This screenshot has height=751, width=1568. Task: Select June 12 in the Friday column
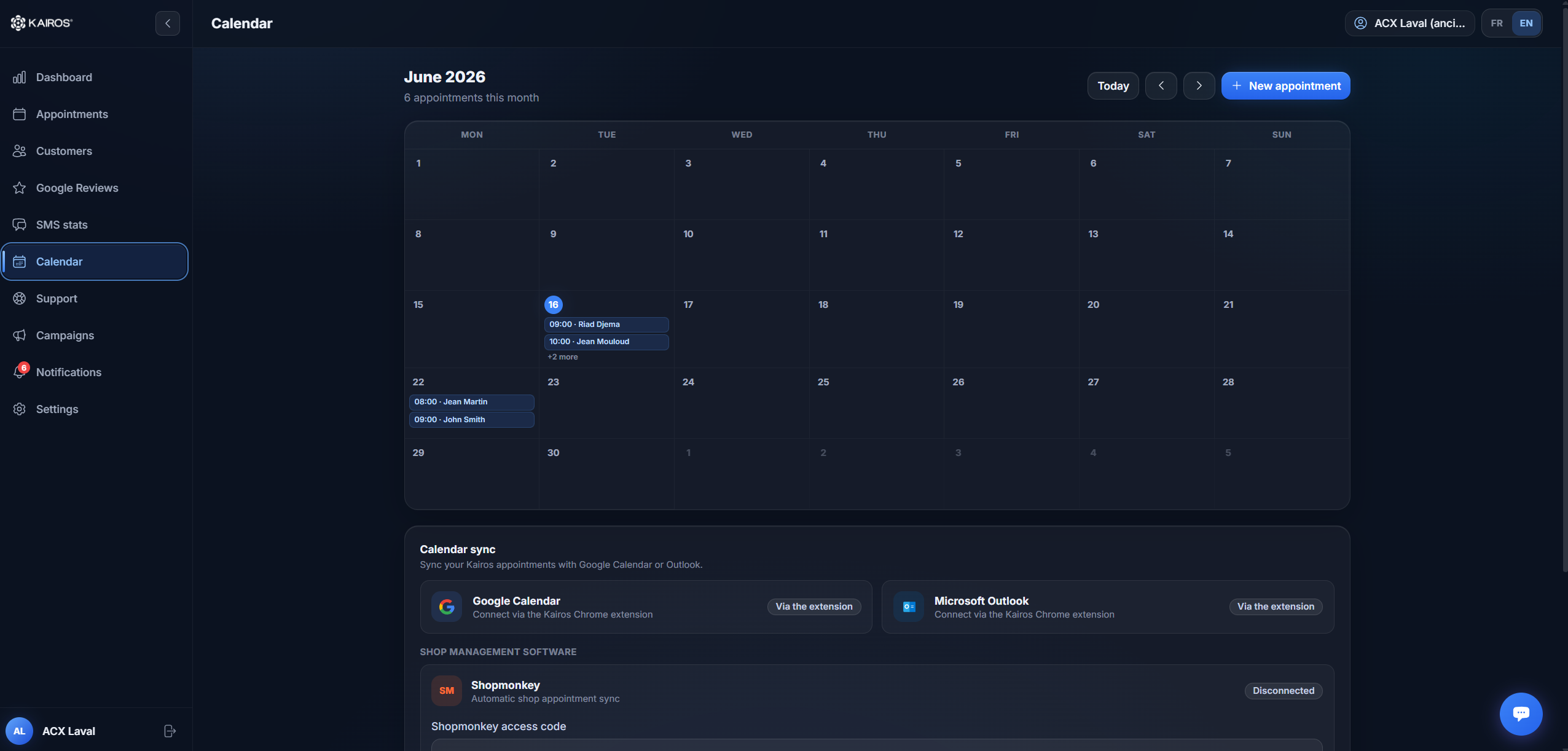1011,255
